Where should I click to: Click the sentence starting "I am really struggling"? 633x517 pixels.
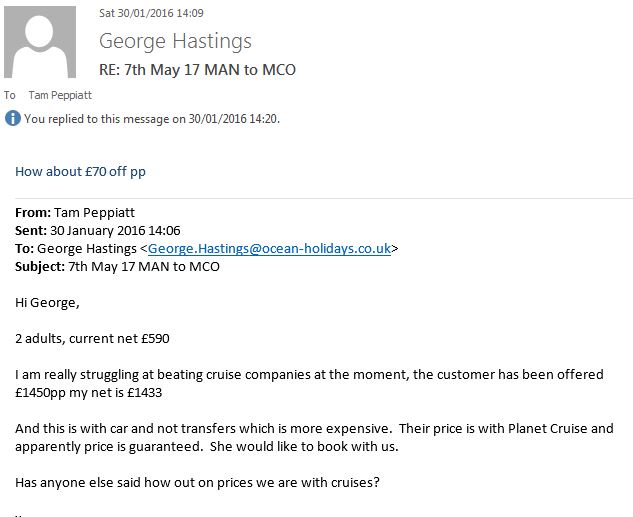pos(309,374)
